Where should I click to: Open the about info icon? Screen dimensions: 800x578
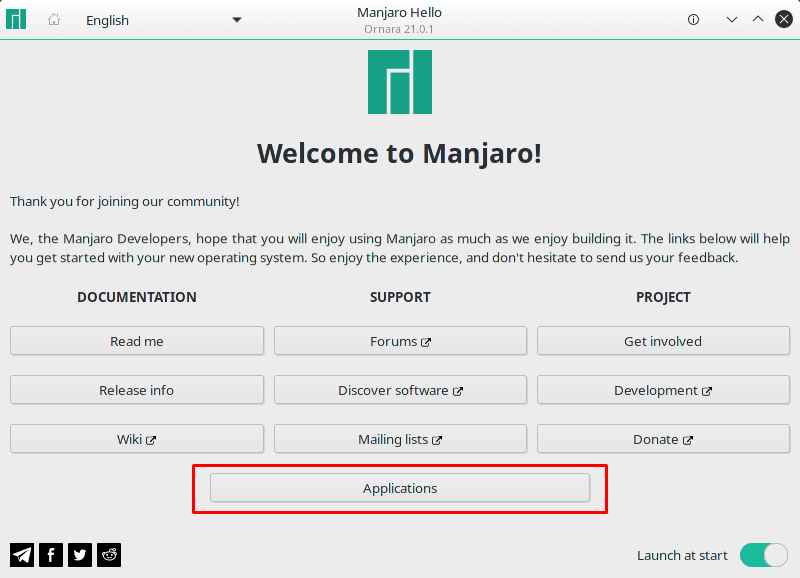tap(693, 19)
